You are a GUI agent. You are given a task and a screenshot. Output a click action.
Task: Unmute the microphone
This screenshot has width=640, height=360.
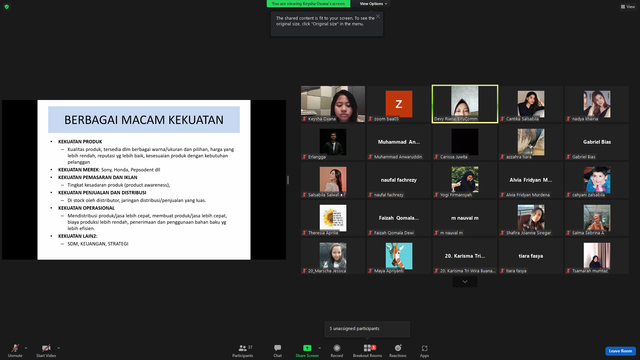point(15,350)
